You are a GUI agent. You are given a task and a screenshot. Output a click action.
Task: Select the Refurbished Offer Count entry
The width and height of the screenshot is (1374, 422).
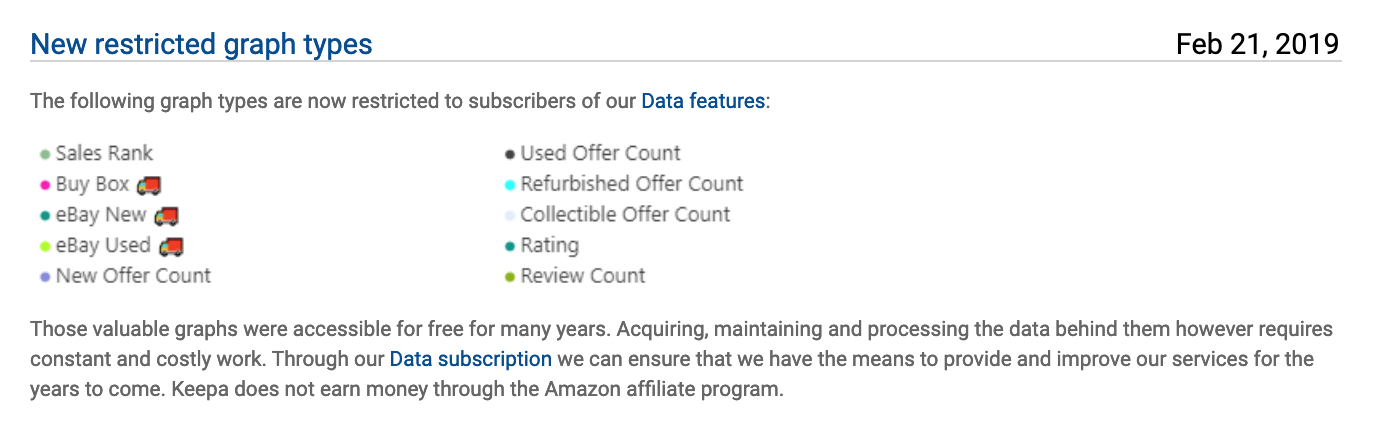632,184
